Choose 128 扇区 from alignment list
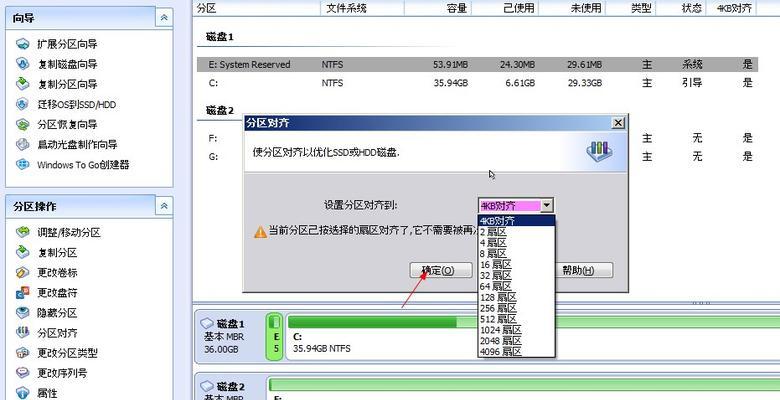Image resolution: width=780 pixels, height=400 pixels. pyautogui.click(x=516, y=298)
